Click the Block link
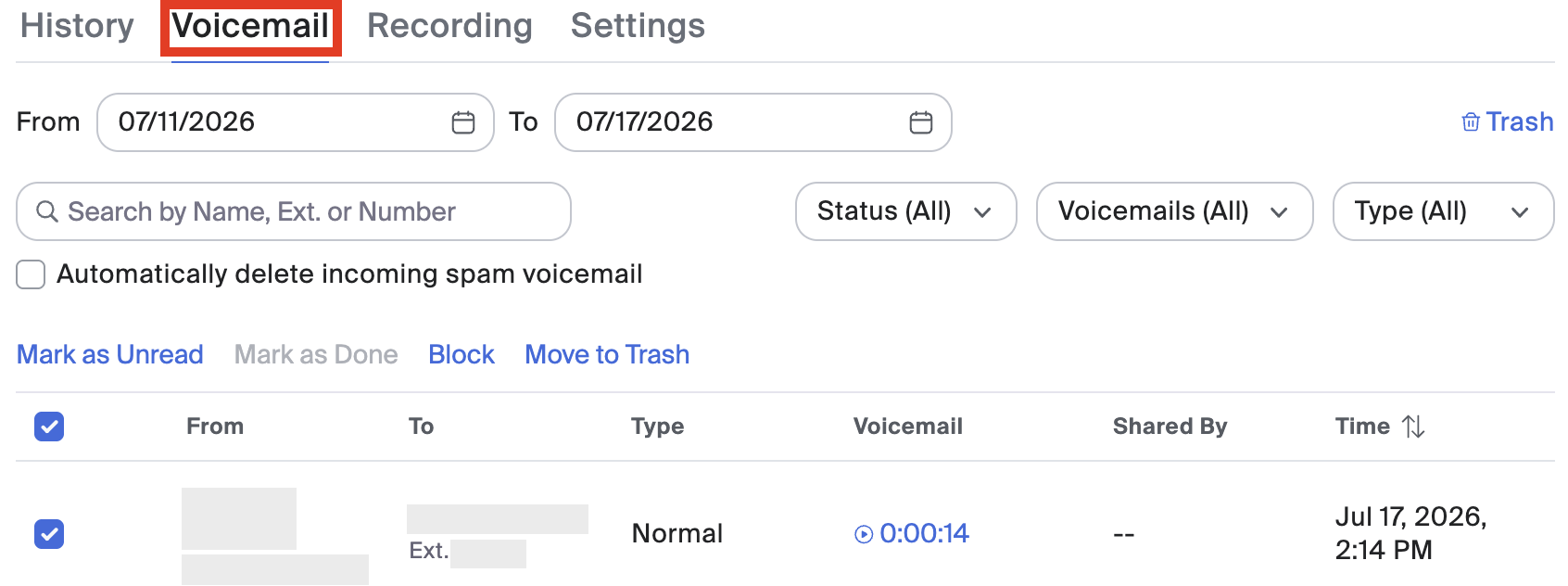Screen dimensions: 1568x586 (462, 354)
